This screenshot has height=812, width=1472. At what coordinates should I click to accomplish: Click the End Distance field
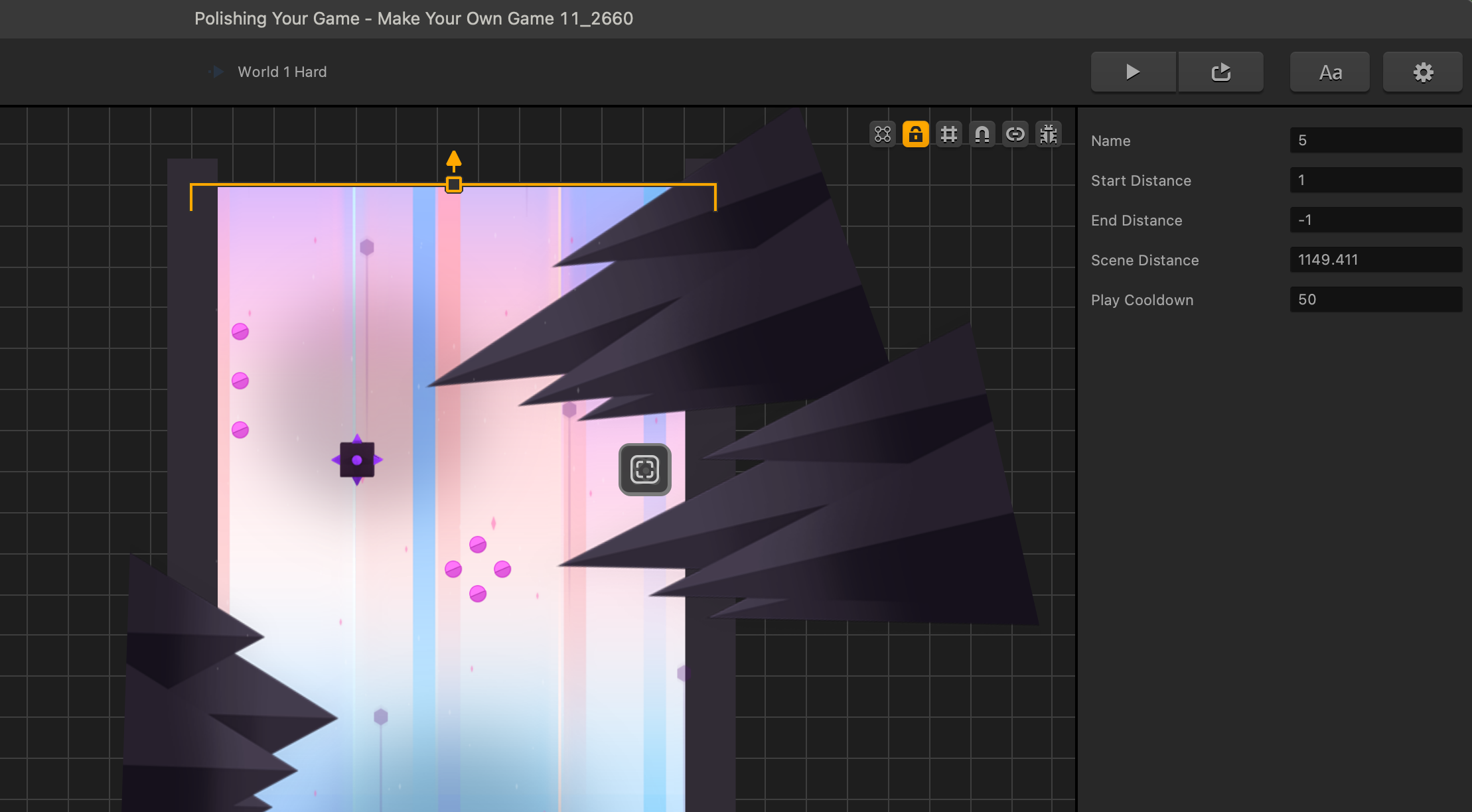(x=1375, y=220)
